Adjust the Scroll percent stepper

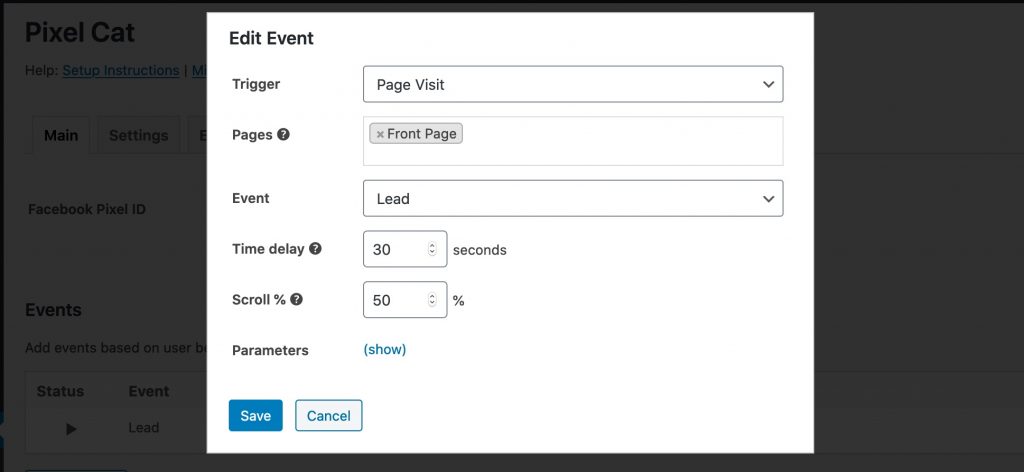click(432, 300)
